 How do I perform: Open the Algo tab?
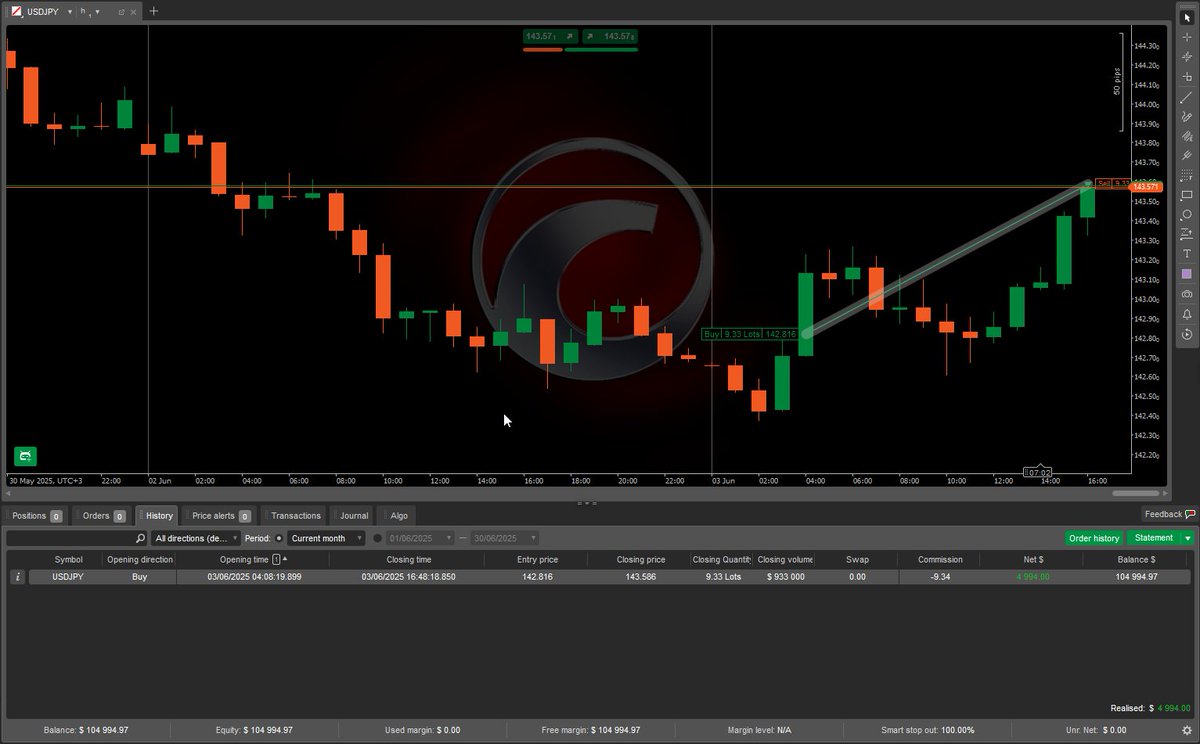pos(398,516)
